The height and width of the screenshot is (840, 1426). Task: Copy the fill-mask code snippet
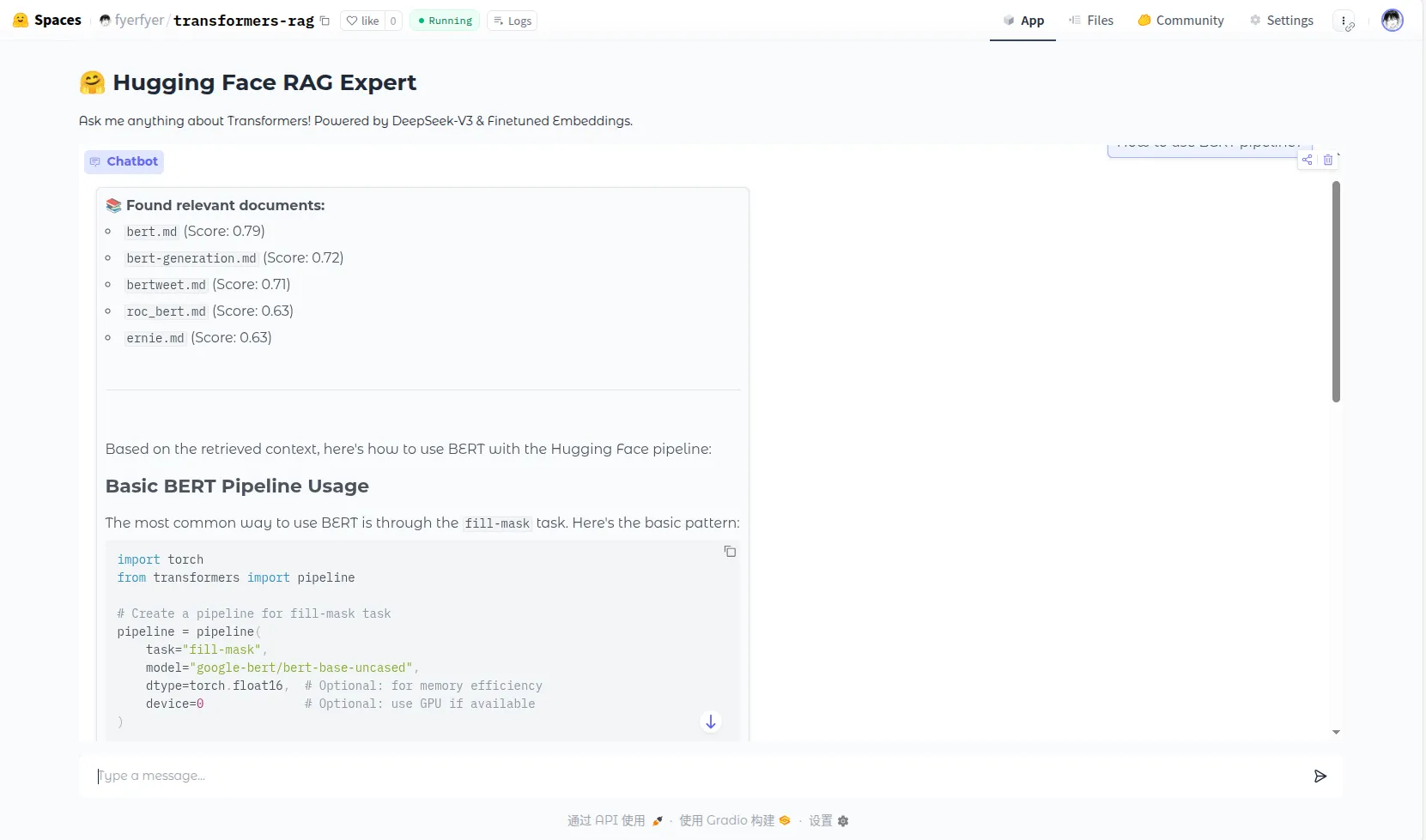pos(730,552)
